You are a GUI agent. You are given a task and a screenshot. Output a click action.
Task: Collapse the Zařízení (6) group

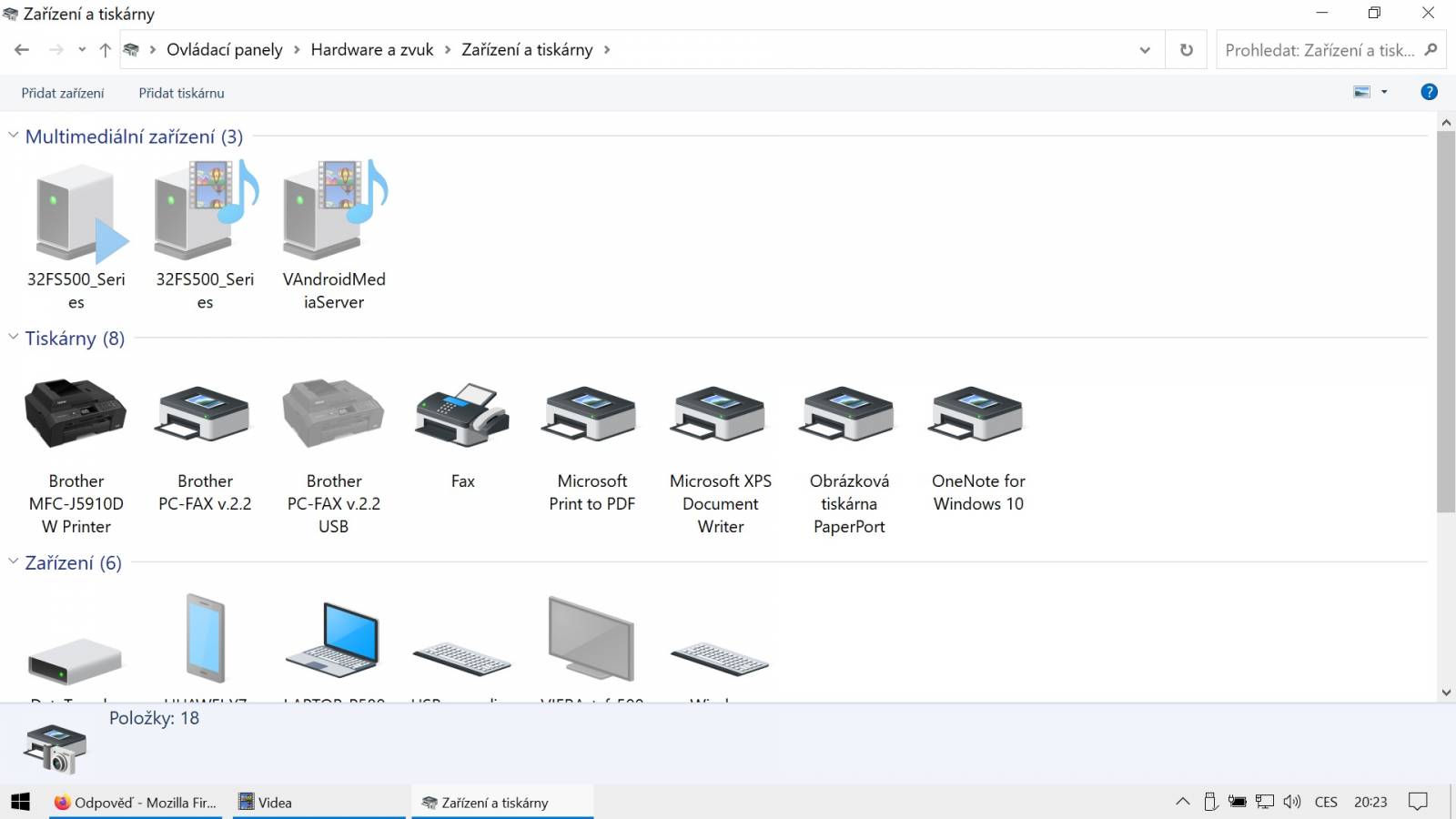tap(14, 561)
